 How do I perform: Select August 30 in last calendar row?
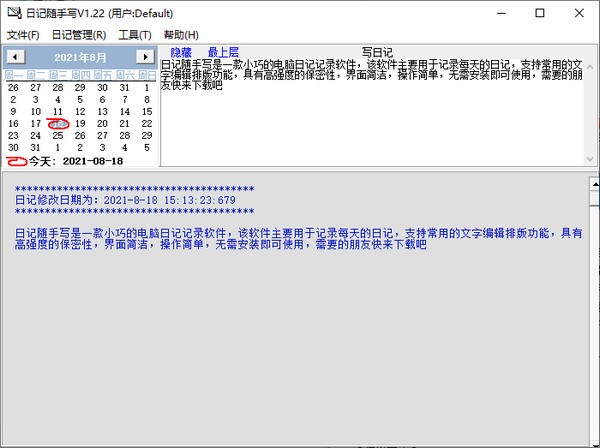[13, 147]
